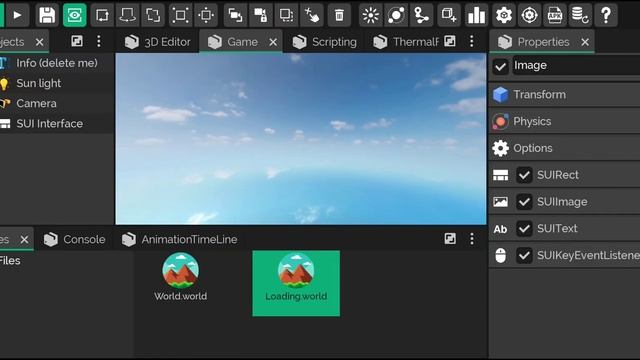
Task: Toggle the SUIKeyEventListener component checkbox
Action: click(524, 256)
